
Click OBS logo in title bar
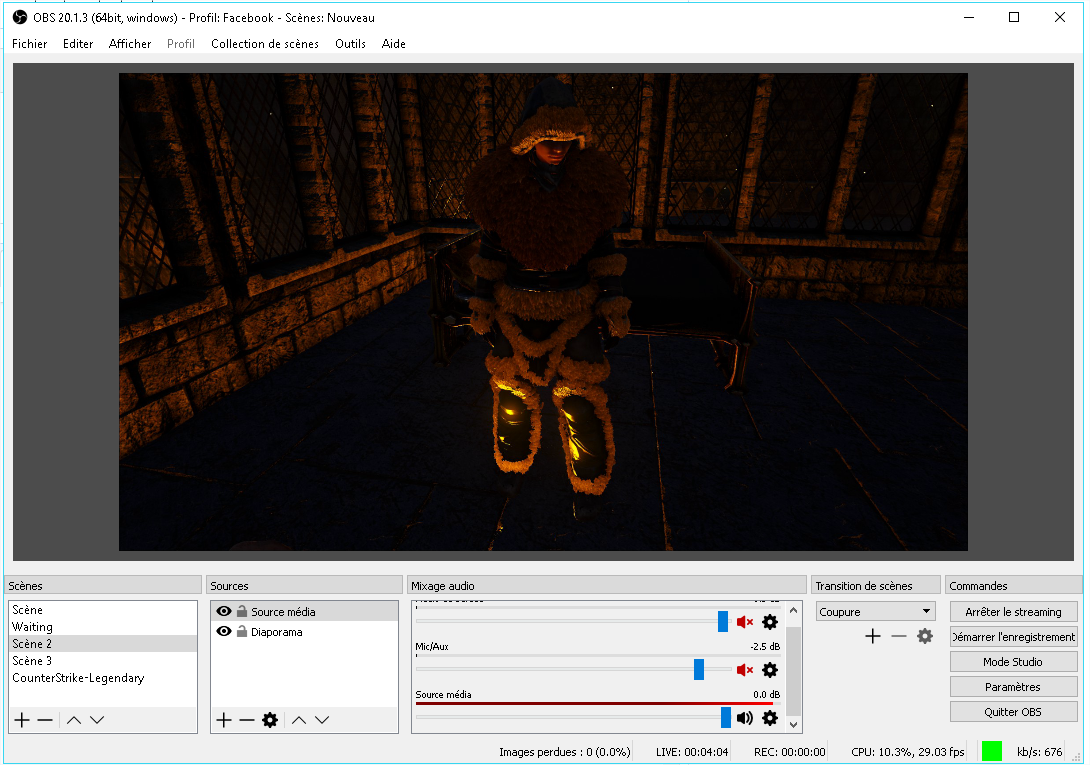click(19, 17)
